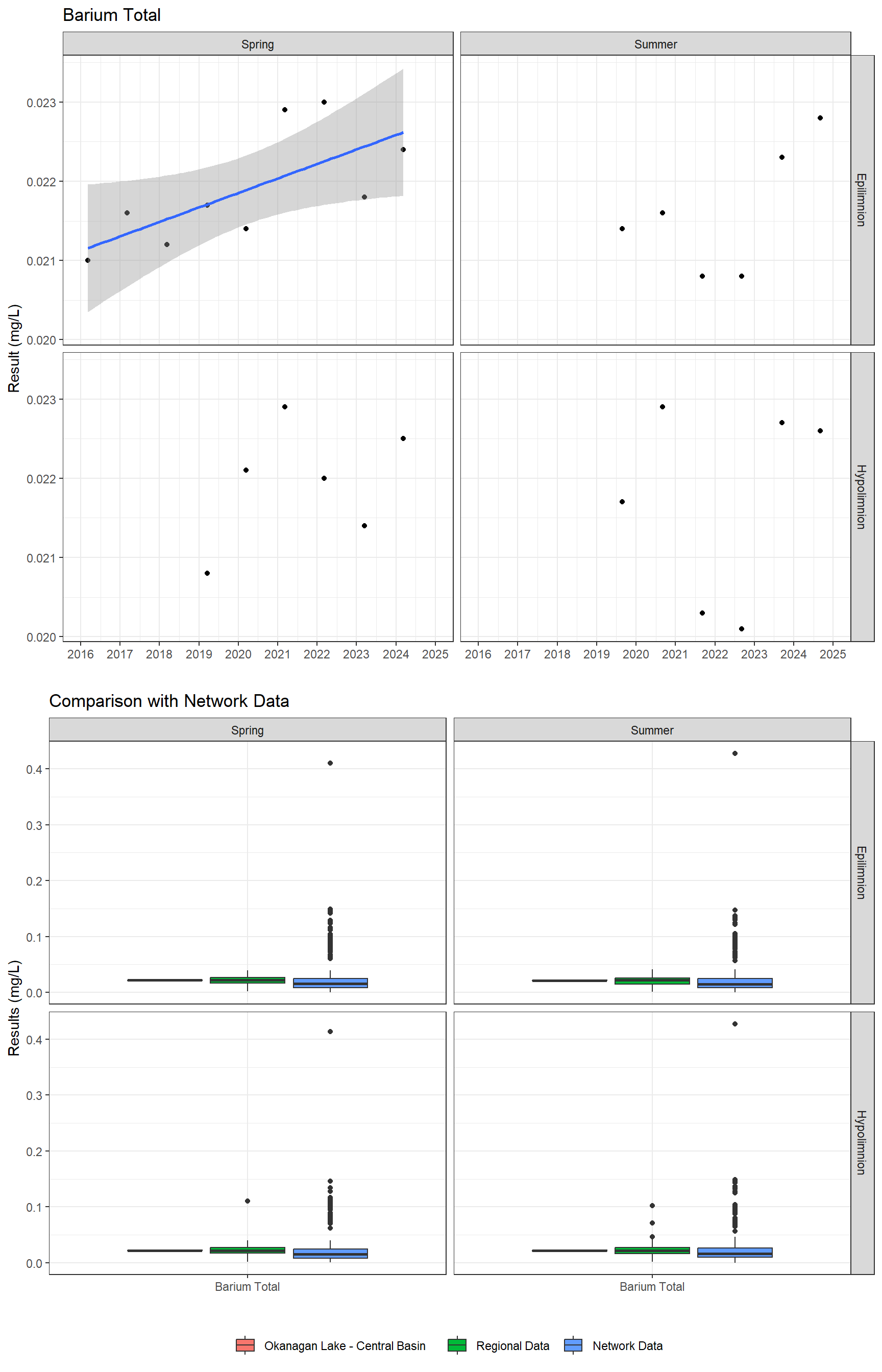Viewport: 882px width, 1372px height.
Task: Click the Hypolimnion strip label of the comparison chart
Action: point(862,1143)
